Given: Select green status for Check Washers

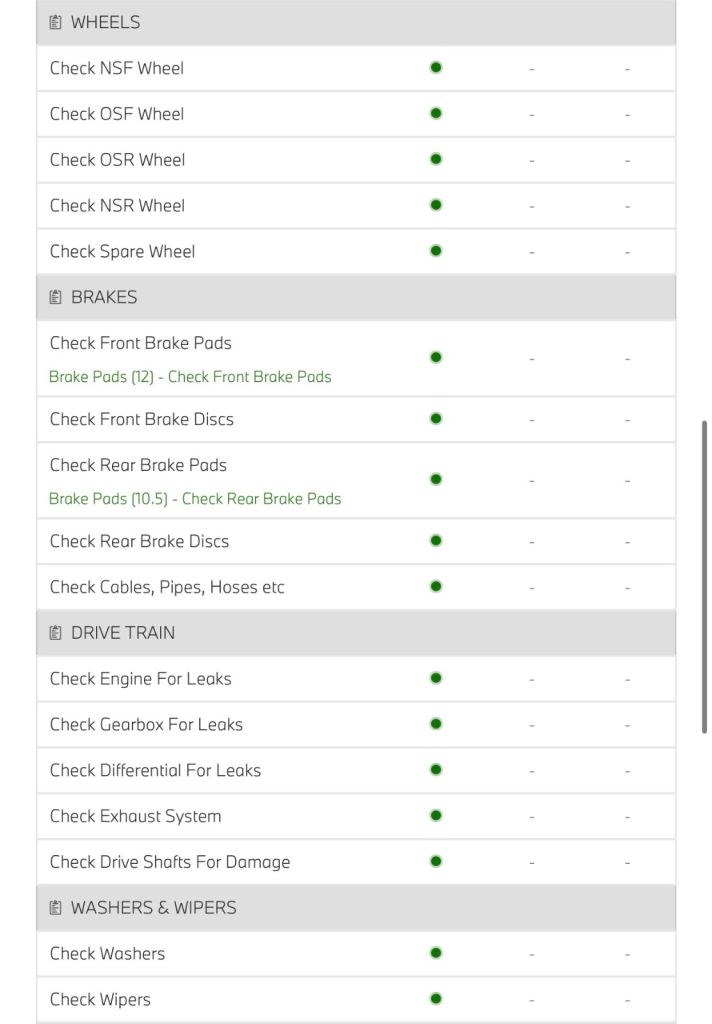Looking at the screenshot, I should 436,953.
